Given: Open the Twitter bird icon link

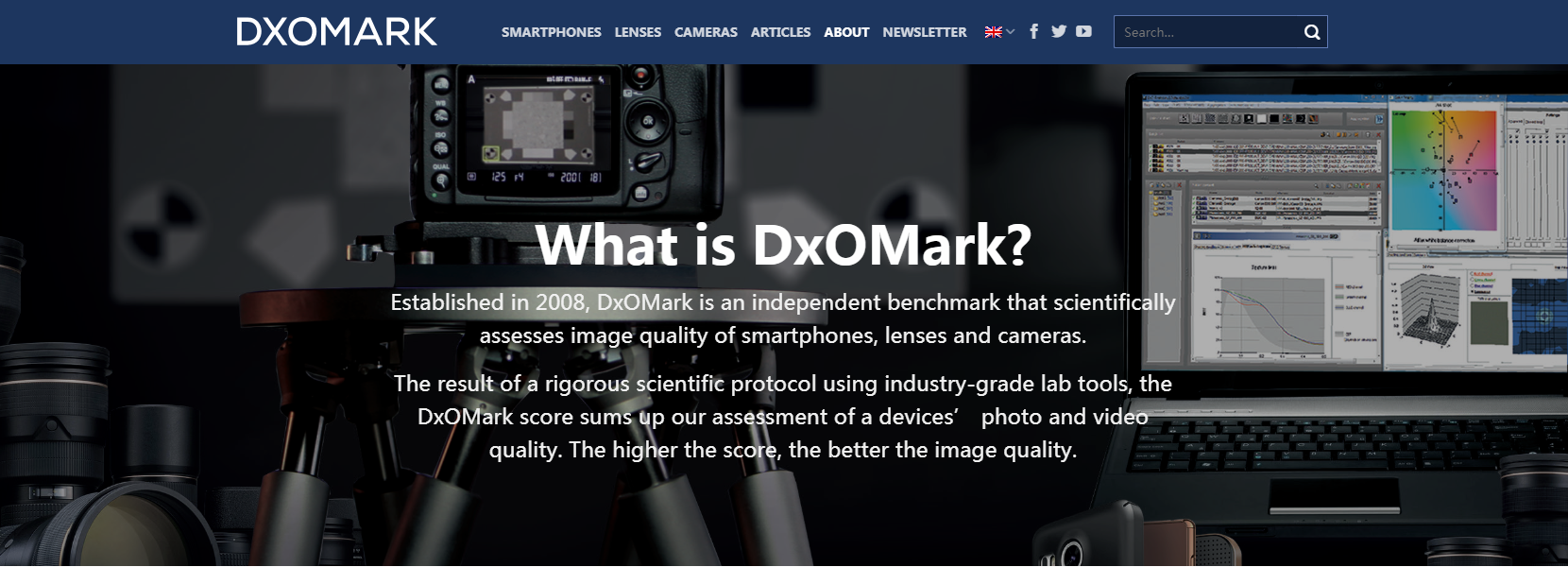Looking at the screenshot, I should pos(1059,31).
